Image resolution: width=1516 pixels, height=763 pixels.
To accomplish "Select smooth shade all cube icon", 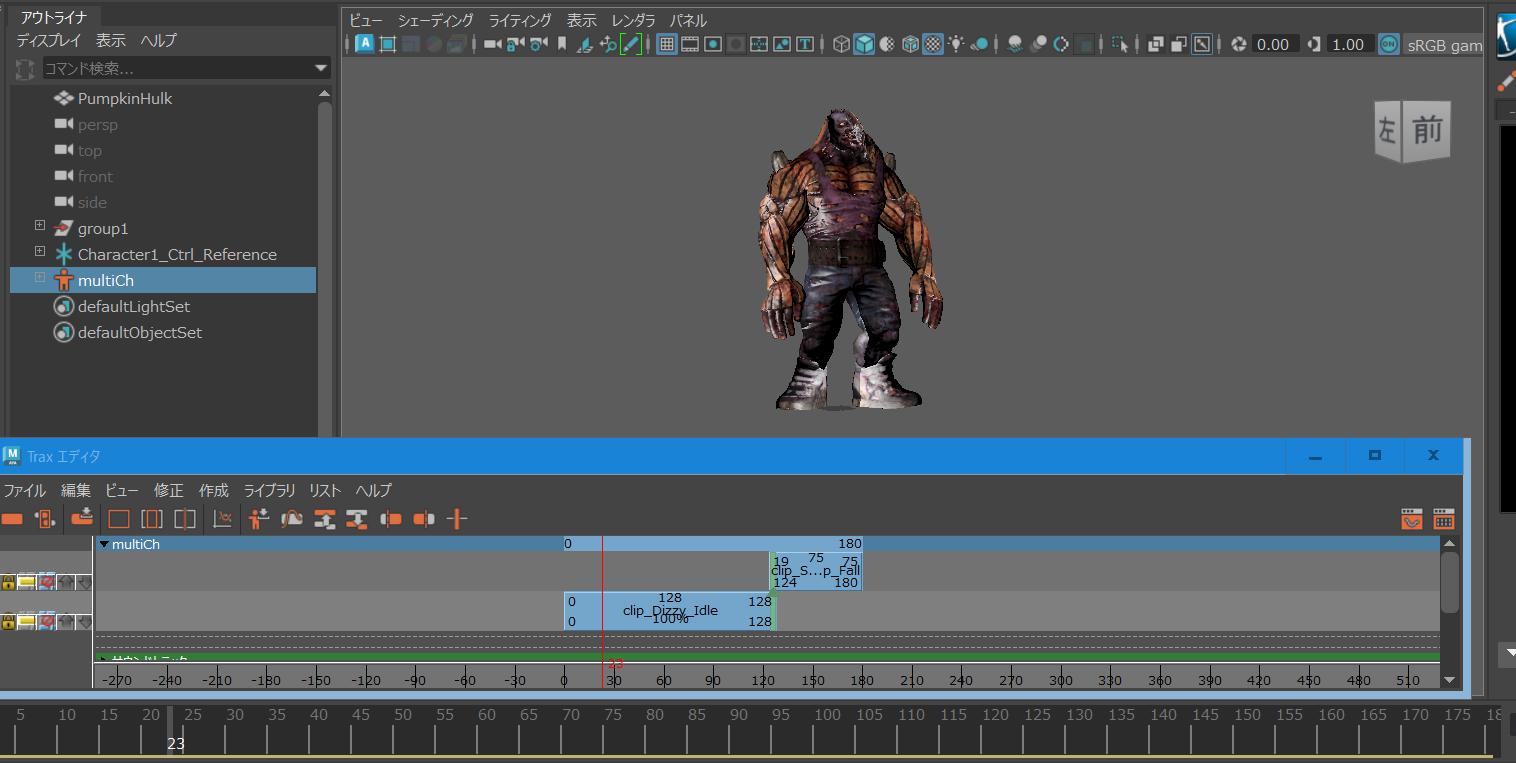I will (864, 44).
